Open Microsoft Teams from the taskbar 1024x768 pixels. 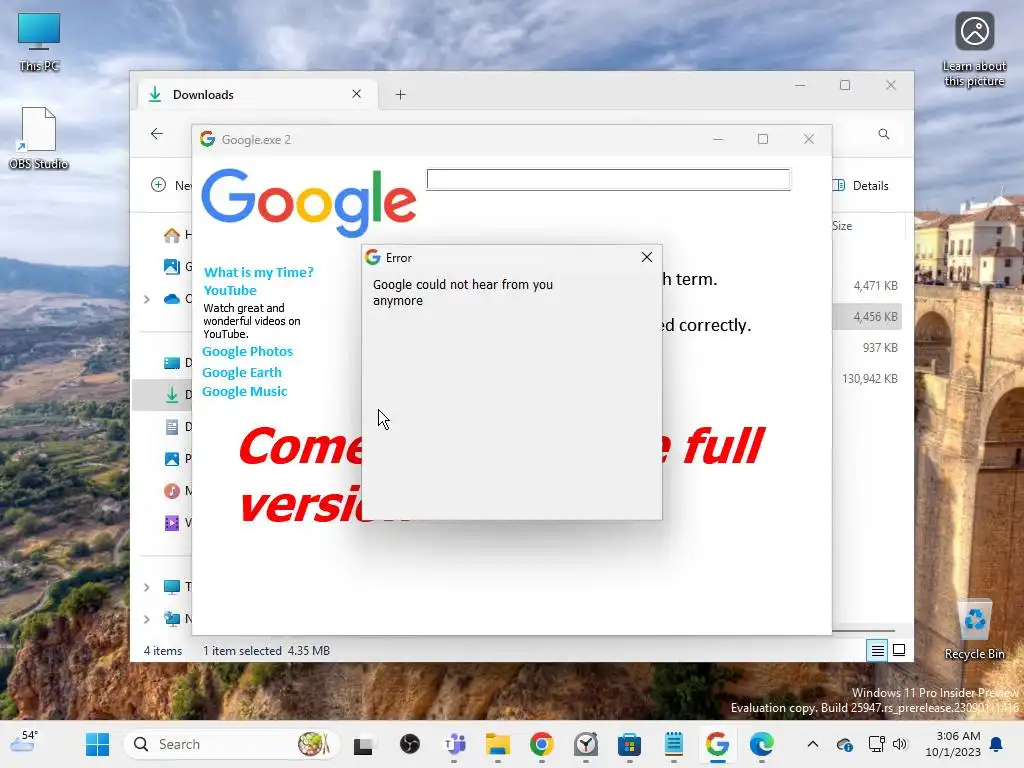(x=455, y=744)
